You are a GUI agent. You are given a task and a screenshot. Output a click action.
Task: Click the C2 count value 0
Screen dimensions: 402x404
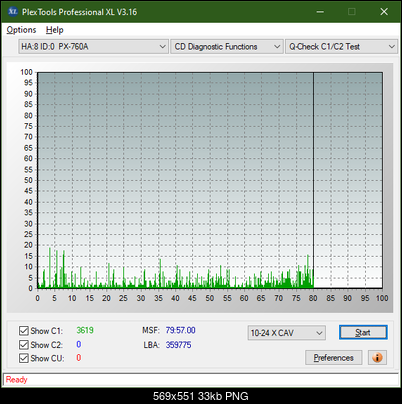(79, 344)
